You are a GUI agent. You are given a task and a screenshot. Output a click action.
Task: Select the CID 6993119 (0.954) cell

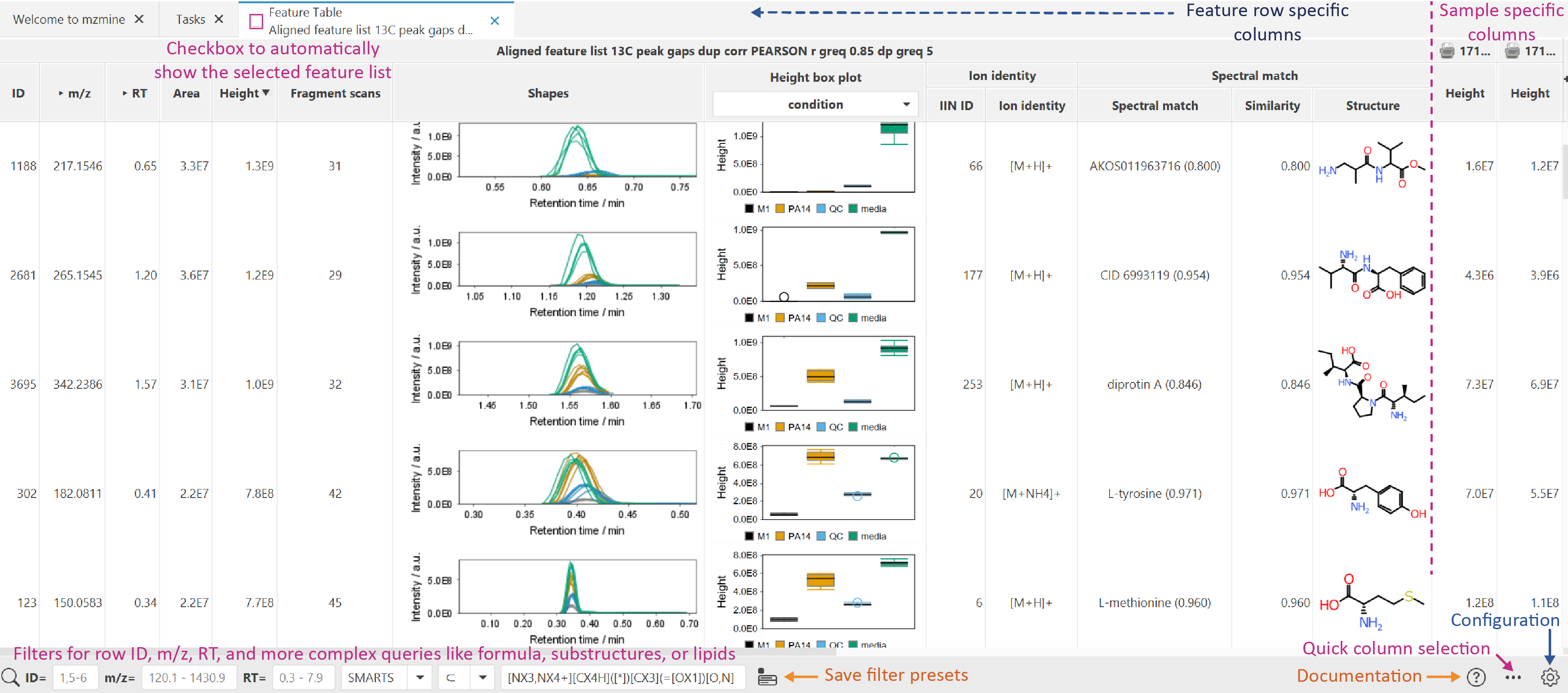tap(1155, 275)
